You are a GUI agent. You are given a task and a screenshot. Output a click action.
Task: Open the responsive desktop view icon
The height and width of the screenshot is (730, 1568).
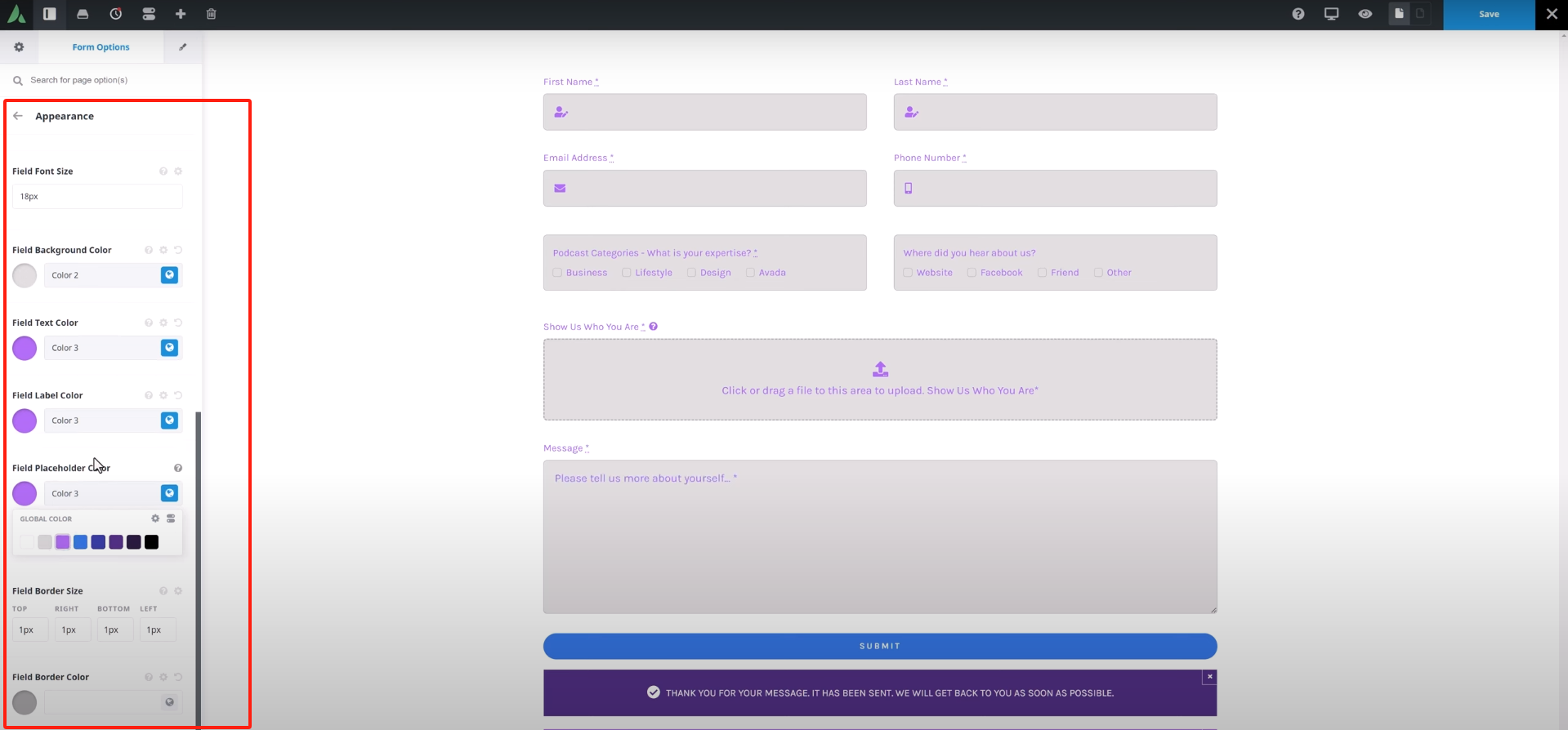1331,14
